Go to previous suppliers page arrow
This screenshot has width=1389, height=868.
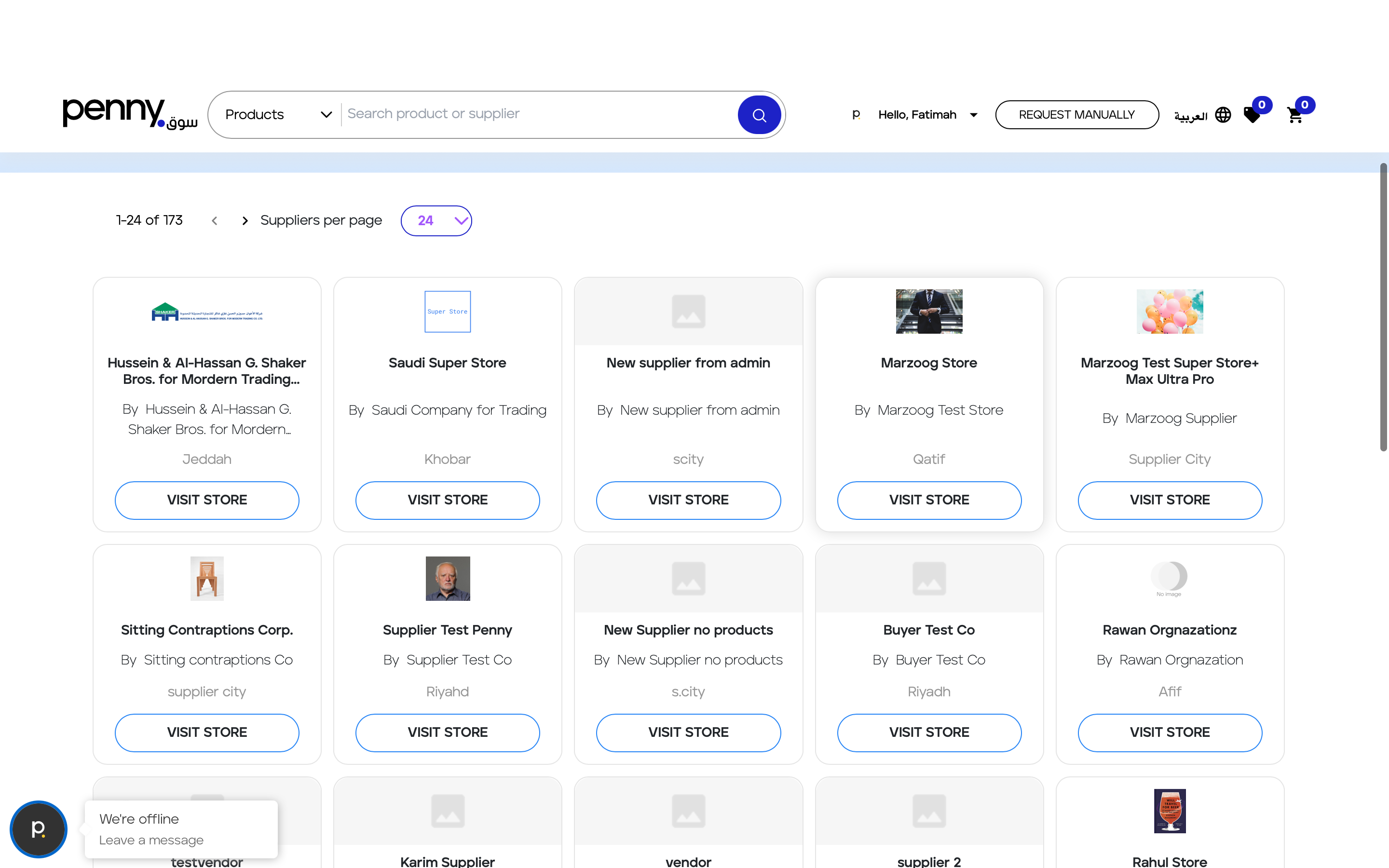tap(215, 220)
